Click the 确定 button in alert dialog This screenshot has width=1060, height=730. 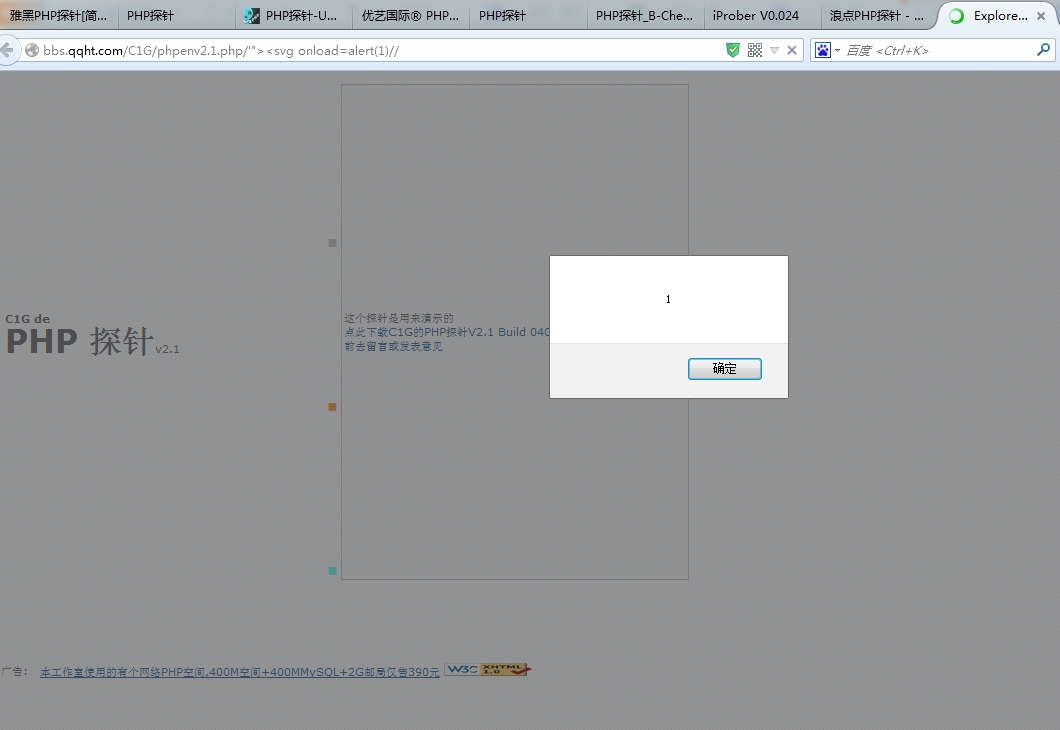(x=725, y=369)
